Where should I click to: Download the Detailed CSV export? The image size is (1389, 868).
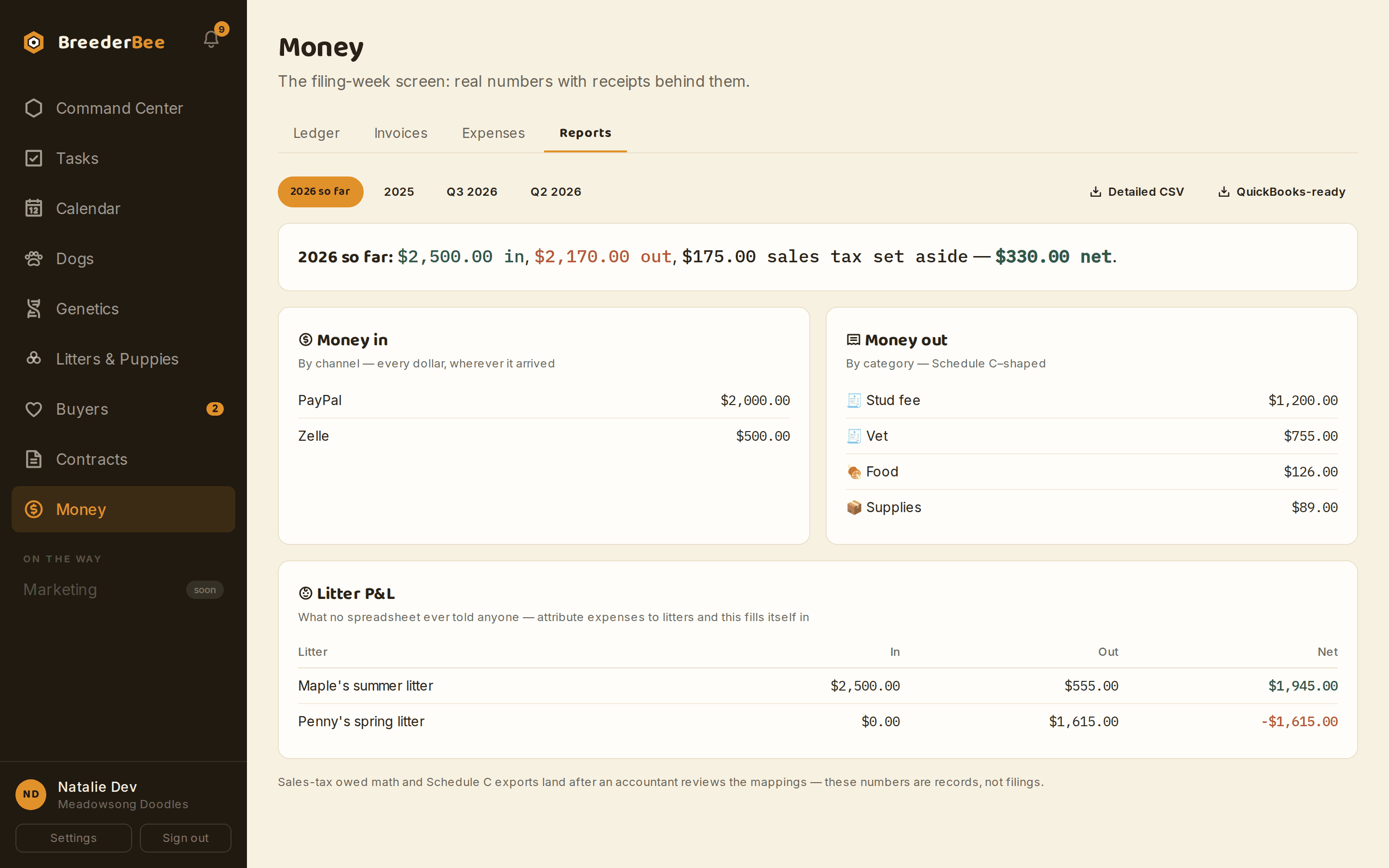(1136, 192)
